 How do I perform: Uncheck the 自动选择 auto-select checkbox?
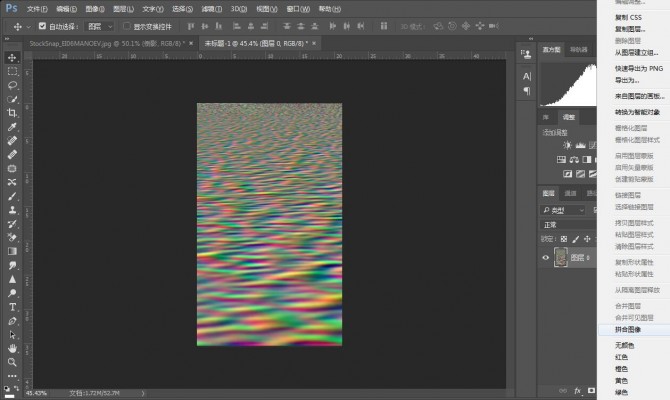coord(41,27)
